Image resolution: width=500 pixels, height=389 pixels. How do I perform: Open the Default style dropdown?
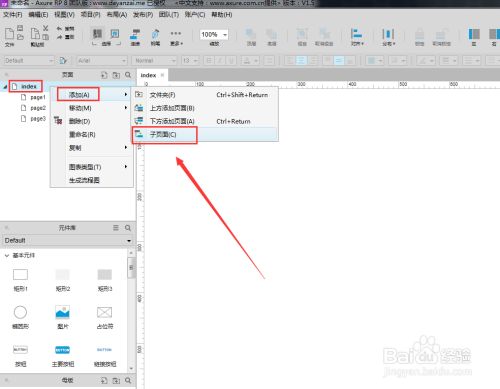[28, 60]
